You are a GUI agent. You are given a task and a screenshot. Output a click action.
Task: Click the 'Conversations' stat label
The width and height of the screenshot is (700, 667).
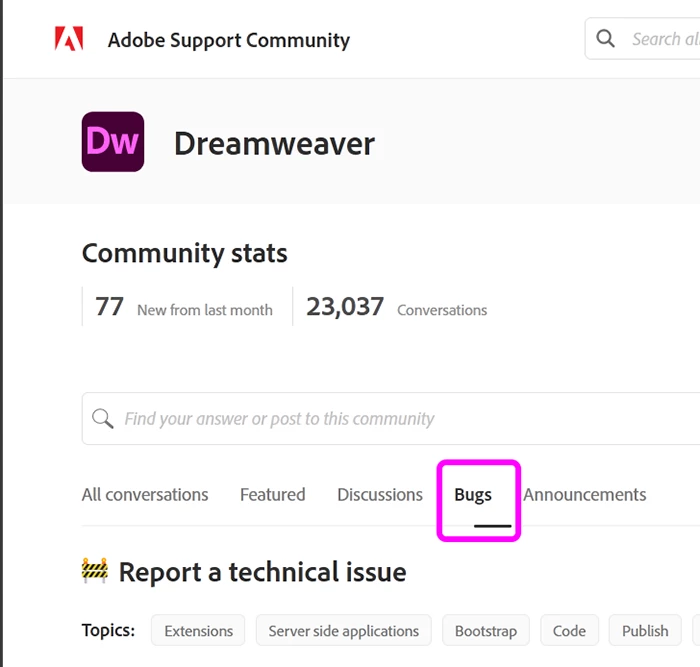(x=442, y=310)
